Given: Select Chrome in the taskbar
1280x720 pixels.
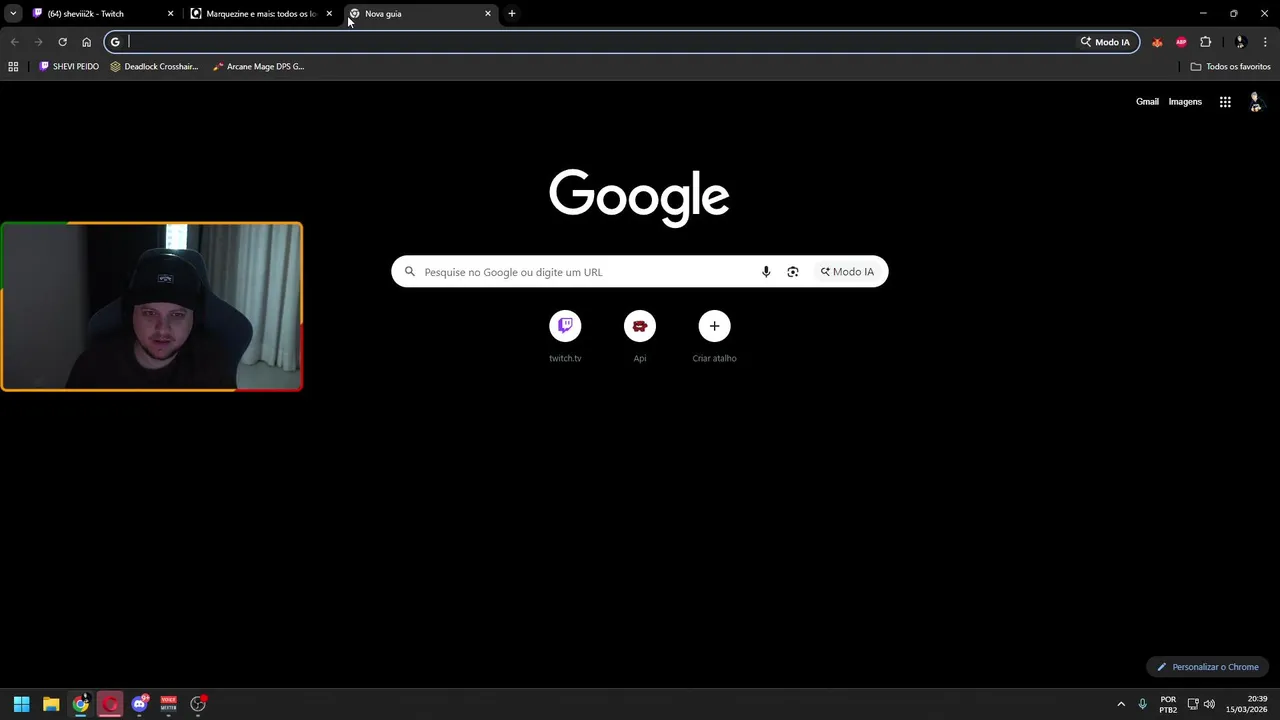Looking at the screenshot, I should pos(80,704).
